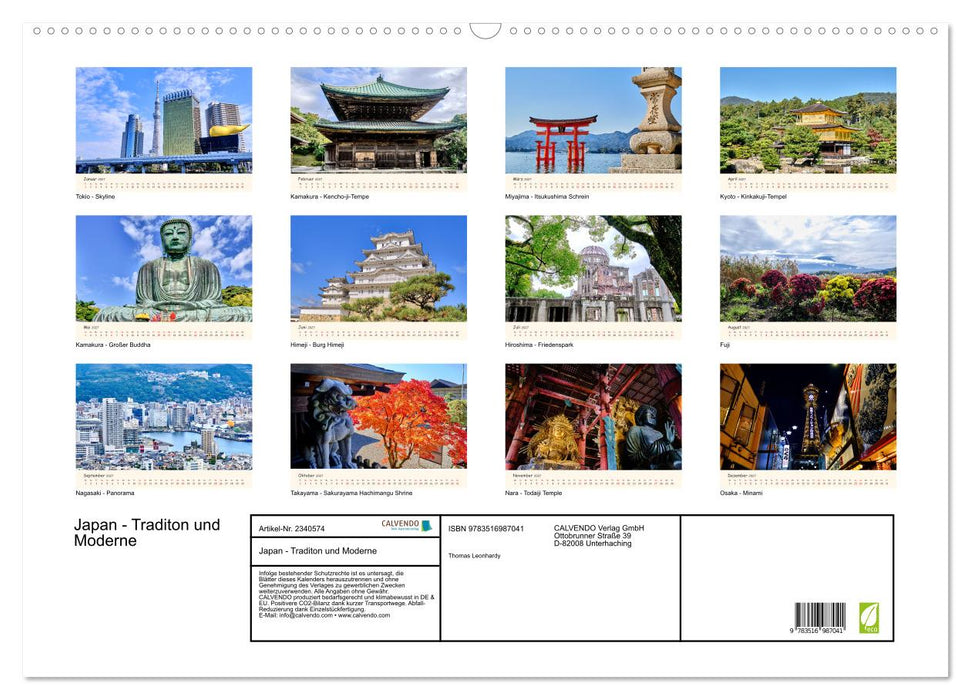Click the 'Osaka - Minami' caption
971x700 pixels.
click(x=741, y=493)
